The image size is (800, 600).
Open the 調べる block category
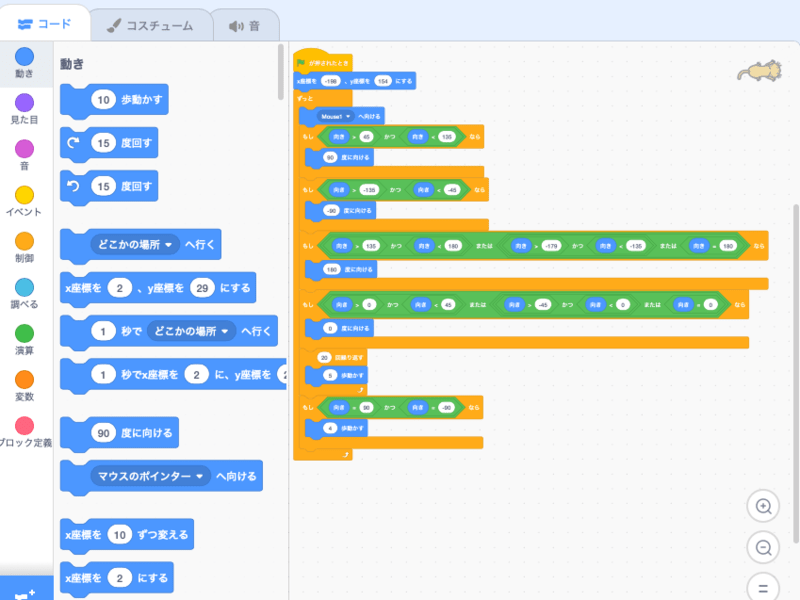(x=25, y=287)
